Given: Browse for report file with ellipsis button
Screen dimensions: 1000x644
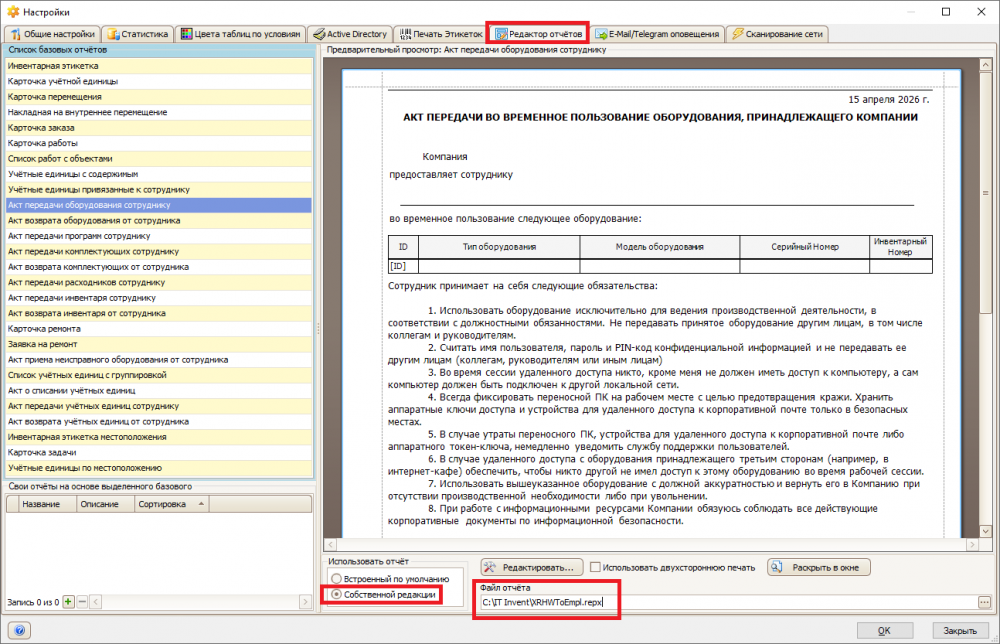Looking at the screenshot, I should [985, 602].
